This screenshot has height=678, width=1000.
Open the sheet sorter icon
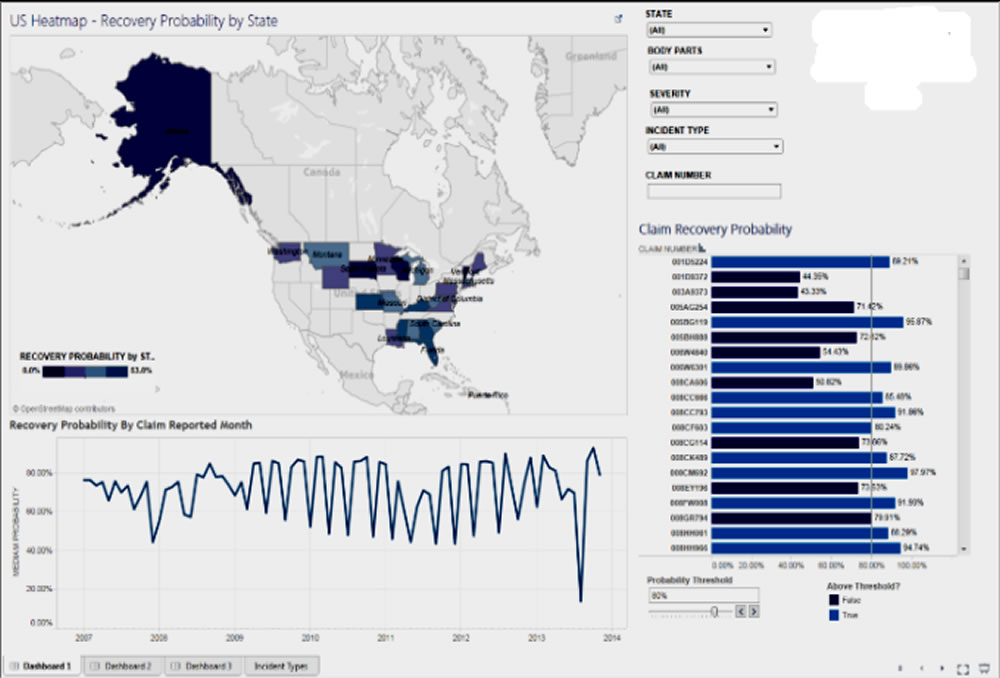[x=900, y=668]
